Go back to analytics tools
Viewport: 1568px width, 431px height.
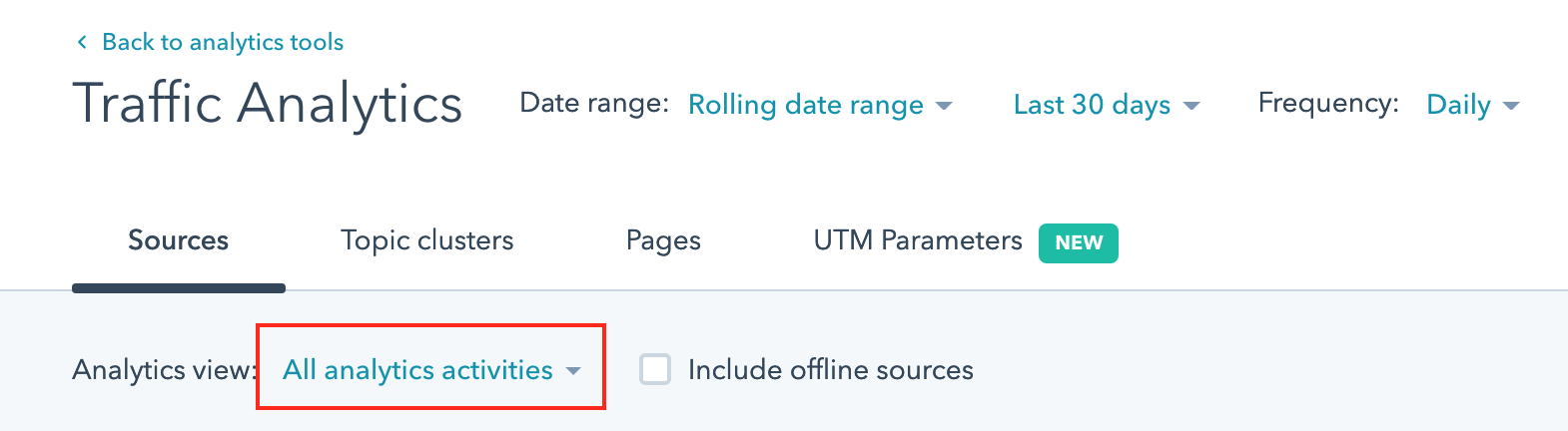click(x=222, y=42)
